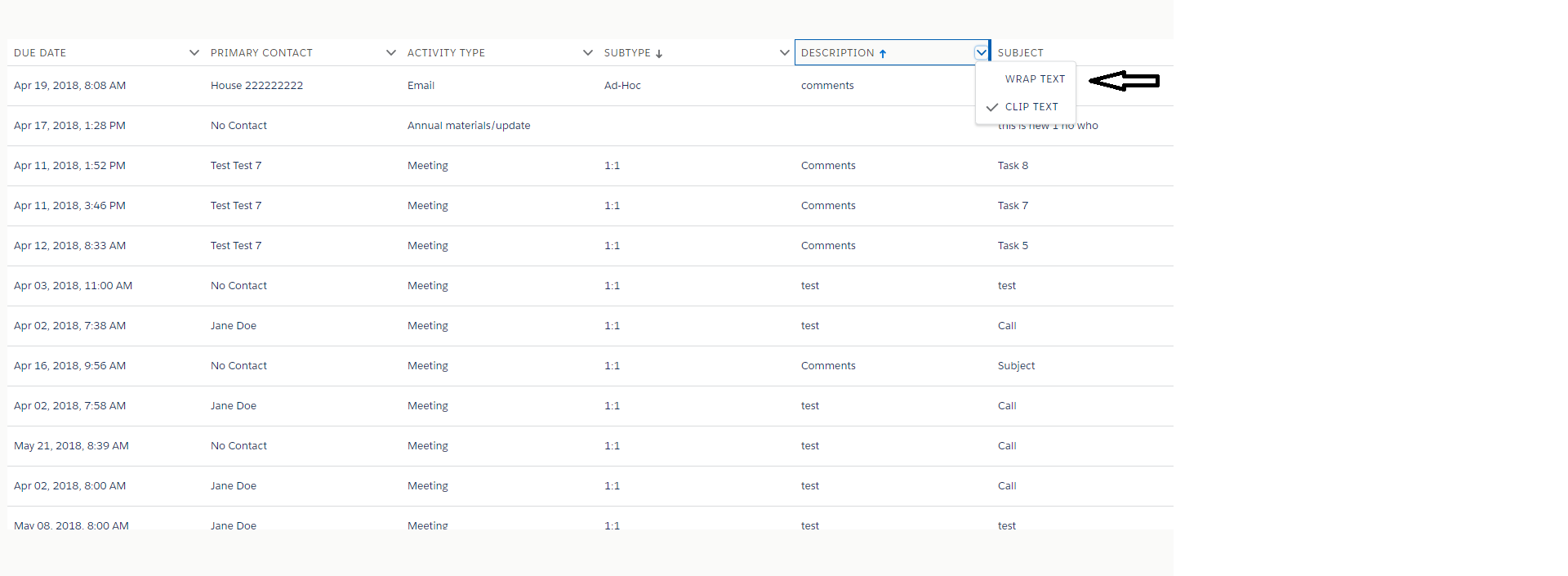Click the checkmark beside Clip Text
1568x576 pixels.
992,107
